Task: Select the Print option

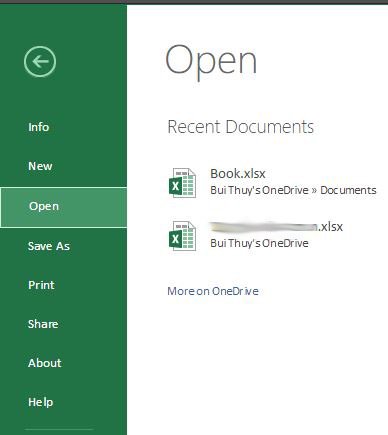Action: [x=41, y=285]
